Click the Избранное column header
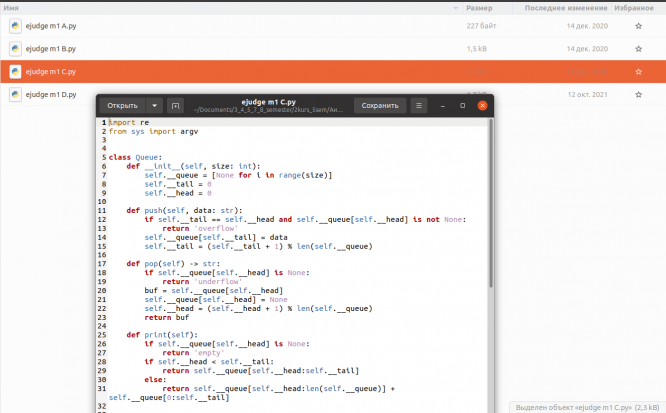Screen dimensions: 666x413 coord(638,7)
